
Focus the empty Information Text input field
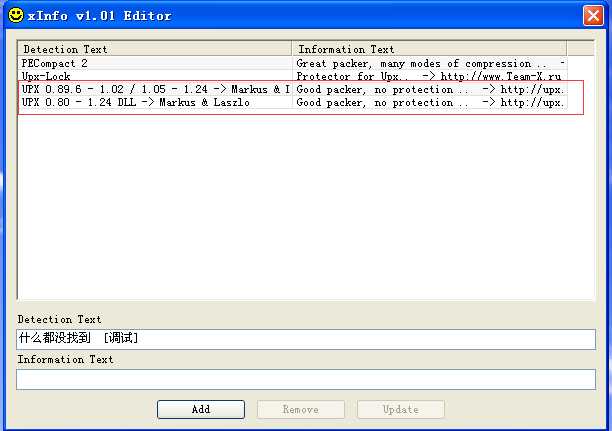(x=306, y=379)
